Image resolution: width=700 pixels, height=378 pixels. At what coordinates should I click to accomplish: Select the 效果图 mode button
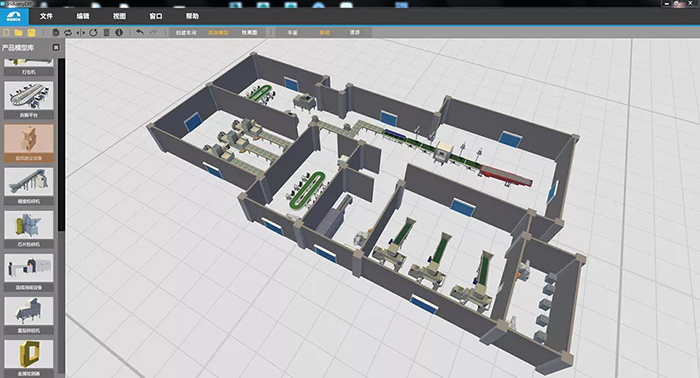250,33
